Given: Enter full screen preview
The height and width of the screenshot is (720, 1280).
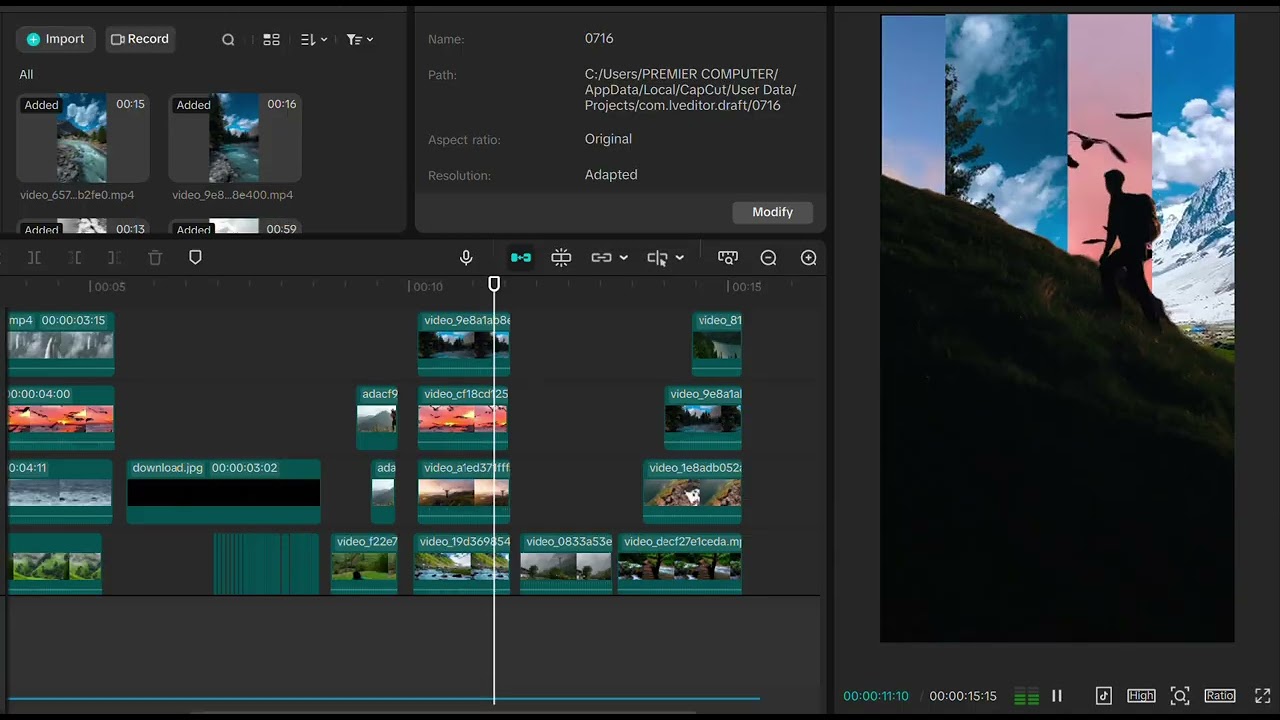Looking at the screenshot, I should (x=1262, y=696).
